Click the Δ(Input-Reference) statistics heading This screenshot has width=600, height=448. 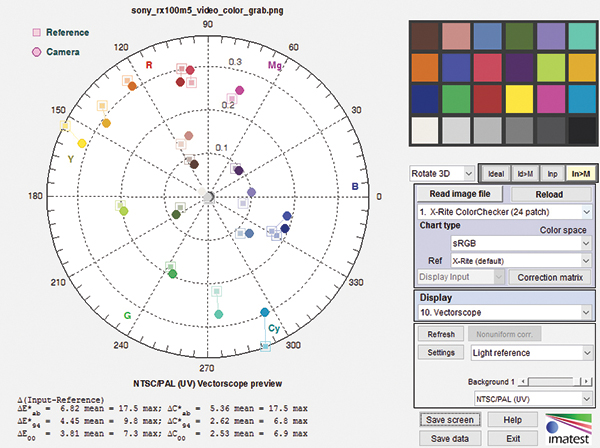pyautogui.click(x=61, y=400)
